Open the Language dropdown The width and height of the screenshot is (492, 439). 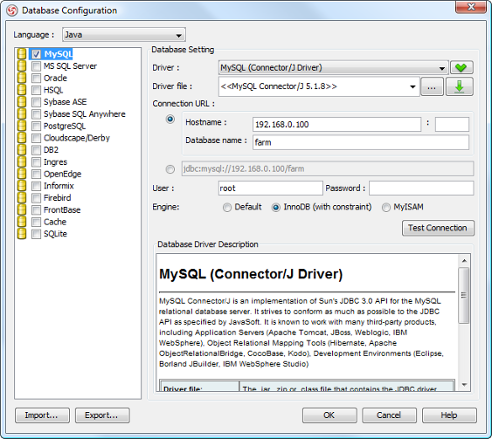tap(124, 35)
